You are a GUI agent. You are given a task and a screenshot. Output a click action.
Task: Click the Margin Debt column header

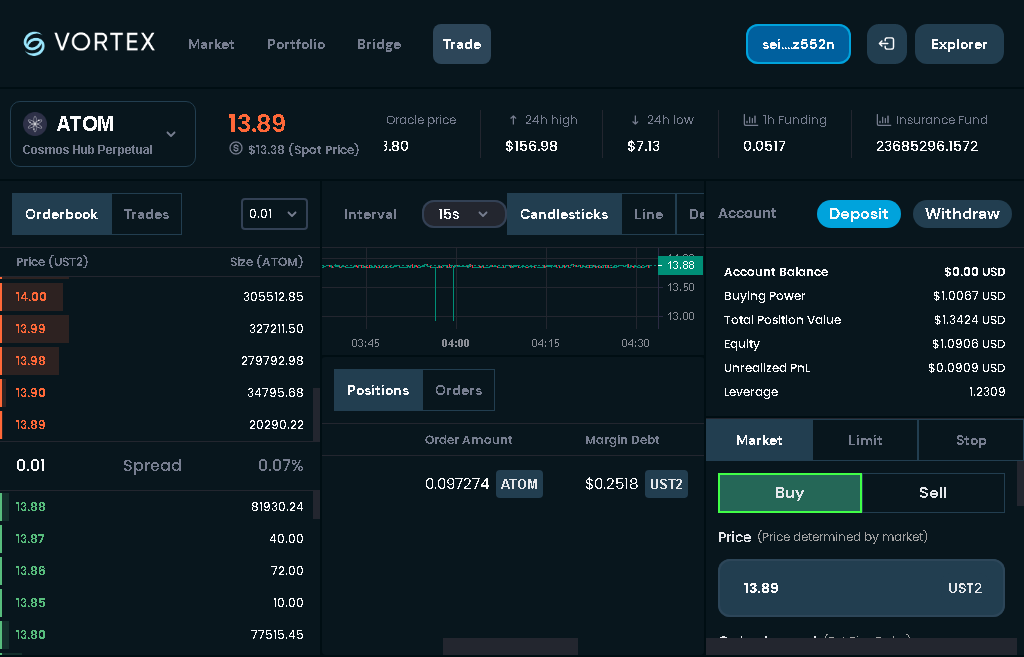coord(622,440)
